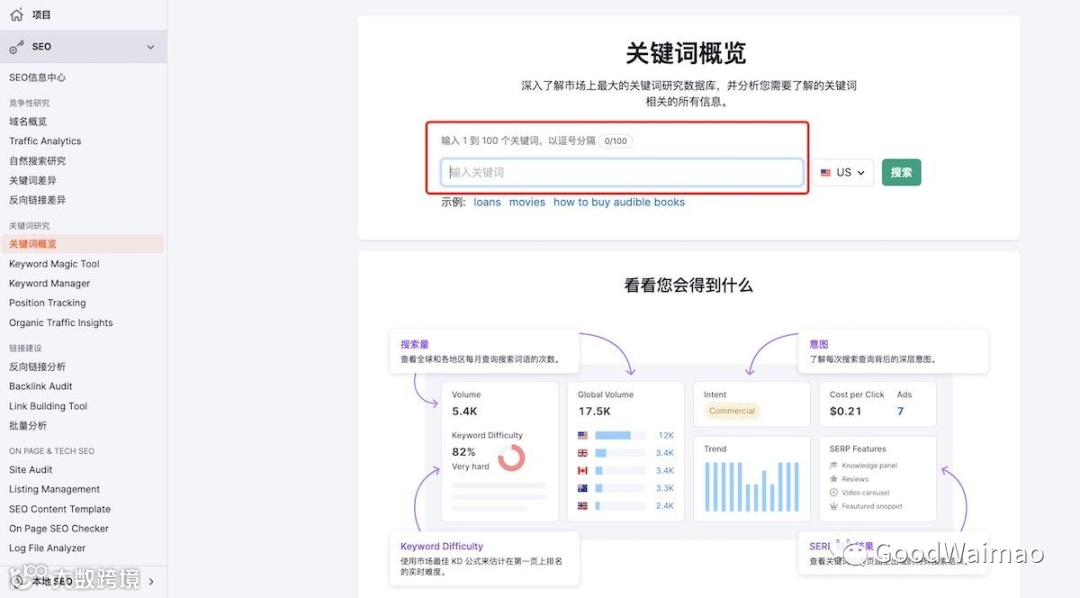Open Listing Management

54,489
